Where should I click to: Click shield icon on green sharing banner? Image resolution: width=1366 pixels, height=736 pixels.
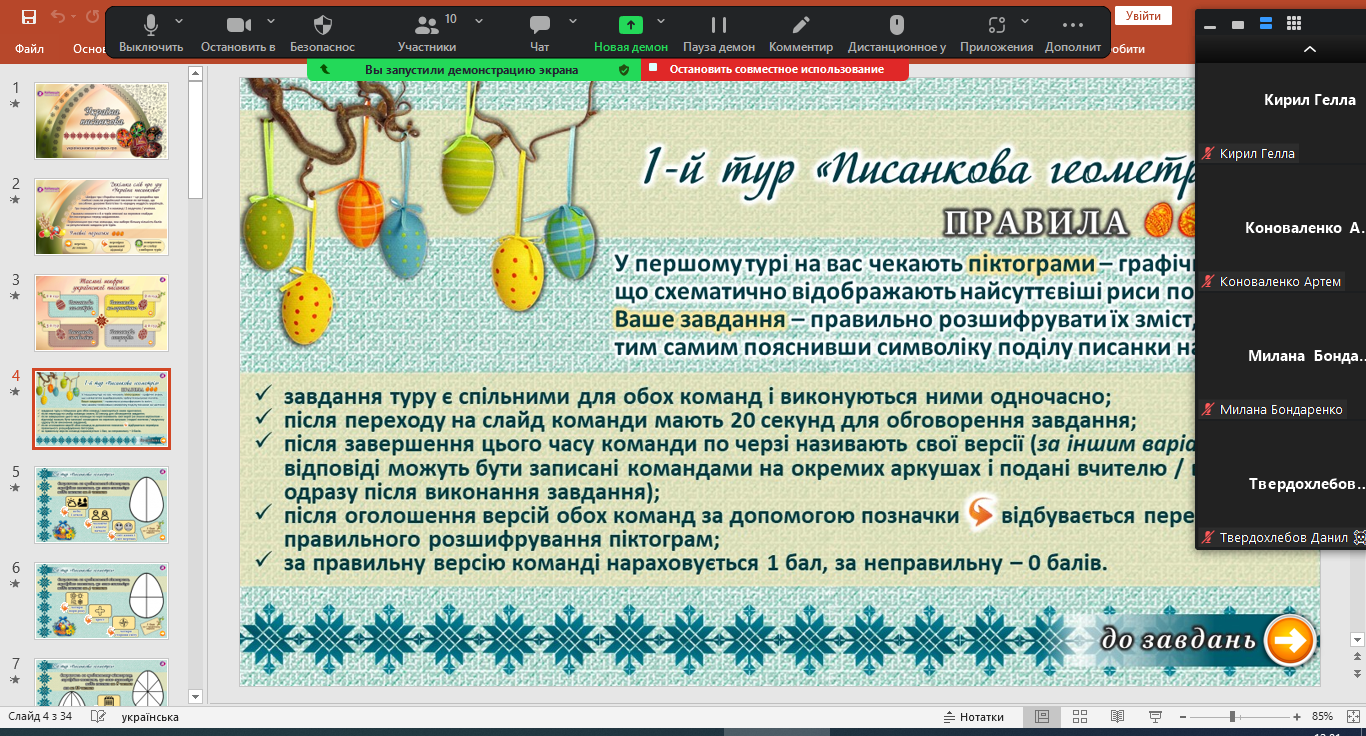(x=624, y=70)
